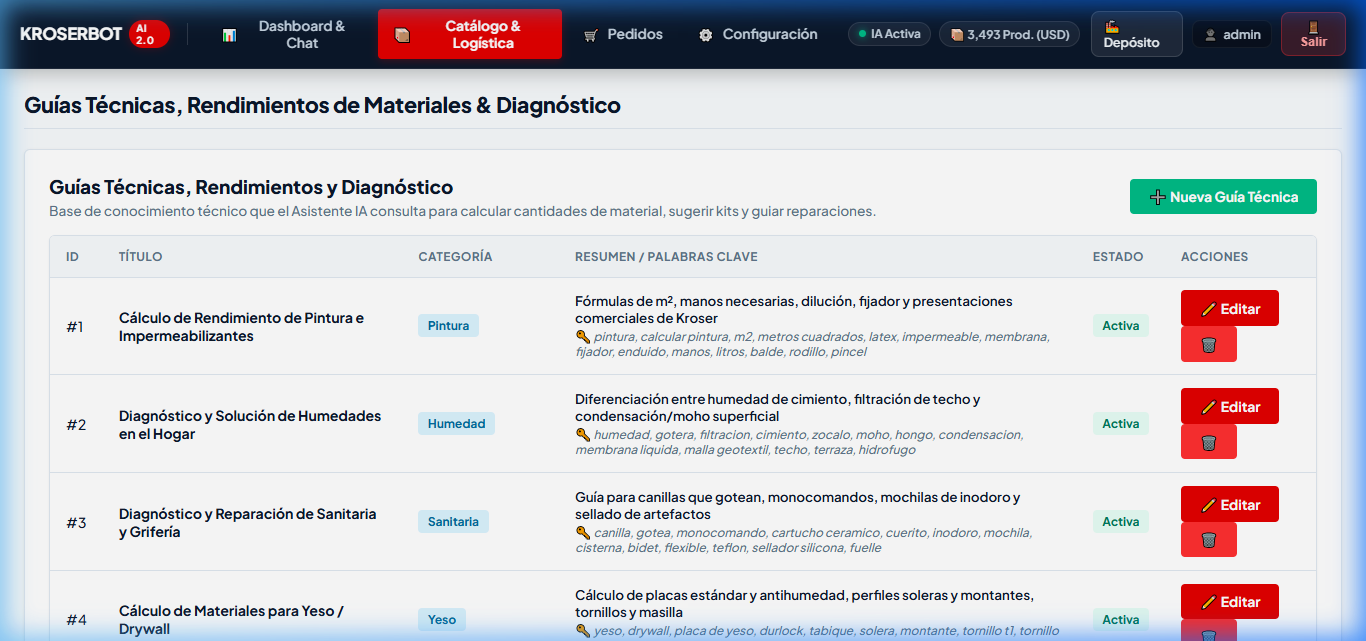Click the summary 'Guía para canillas que gotean'

click(797, 506)
